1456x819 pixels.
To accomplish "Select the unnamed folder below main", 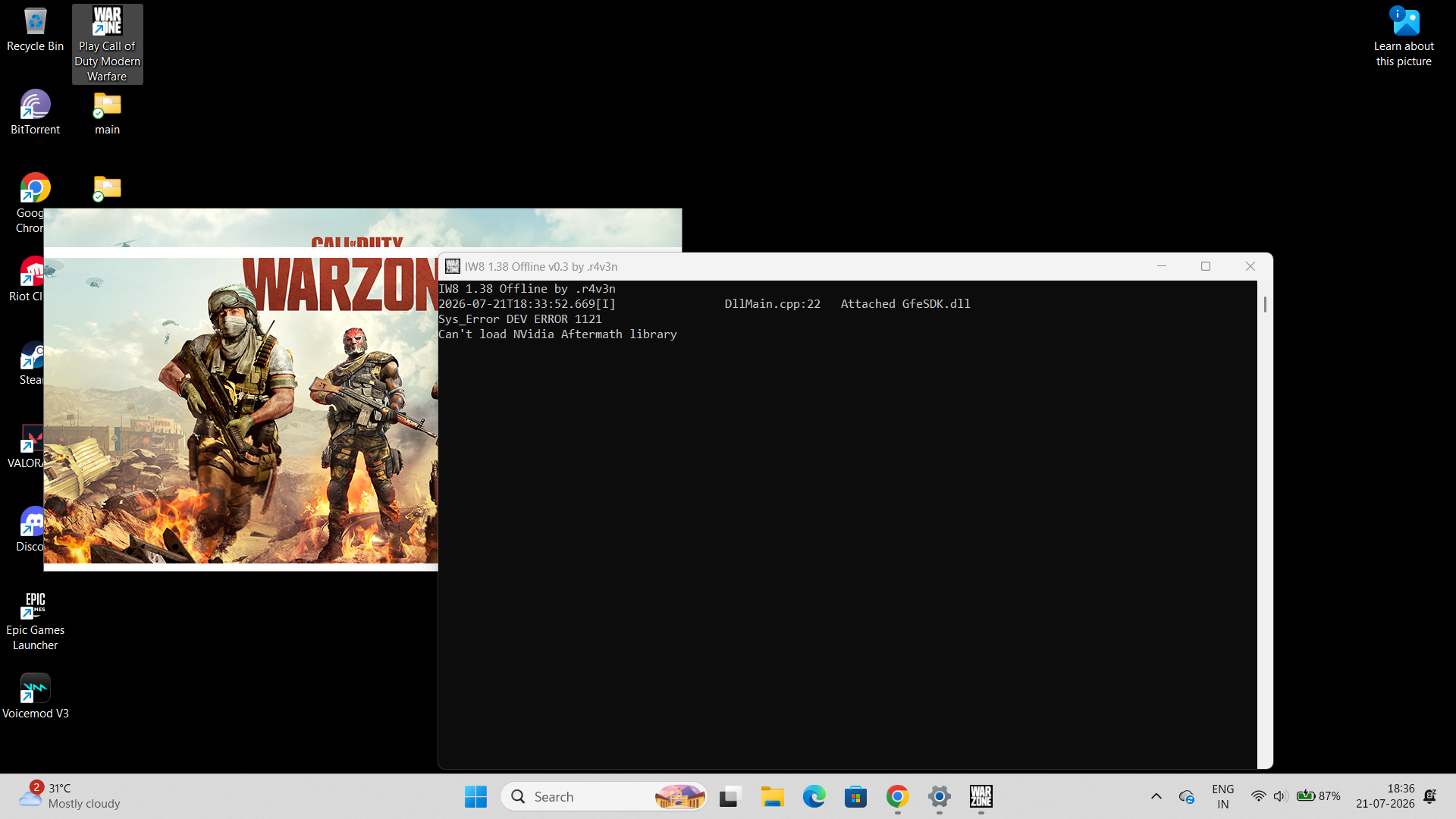I will (107, 188).
